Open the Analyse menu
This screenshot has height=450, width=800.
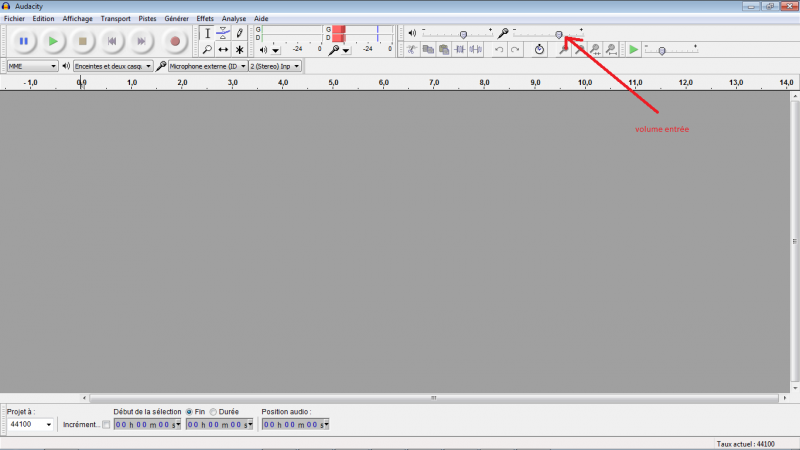[234, 18]
